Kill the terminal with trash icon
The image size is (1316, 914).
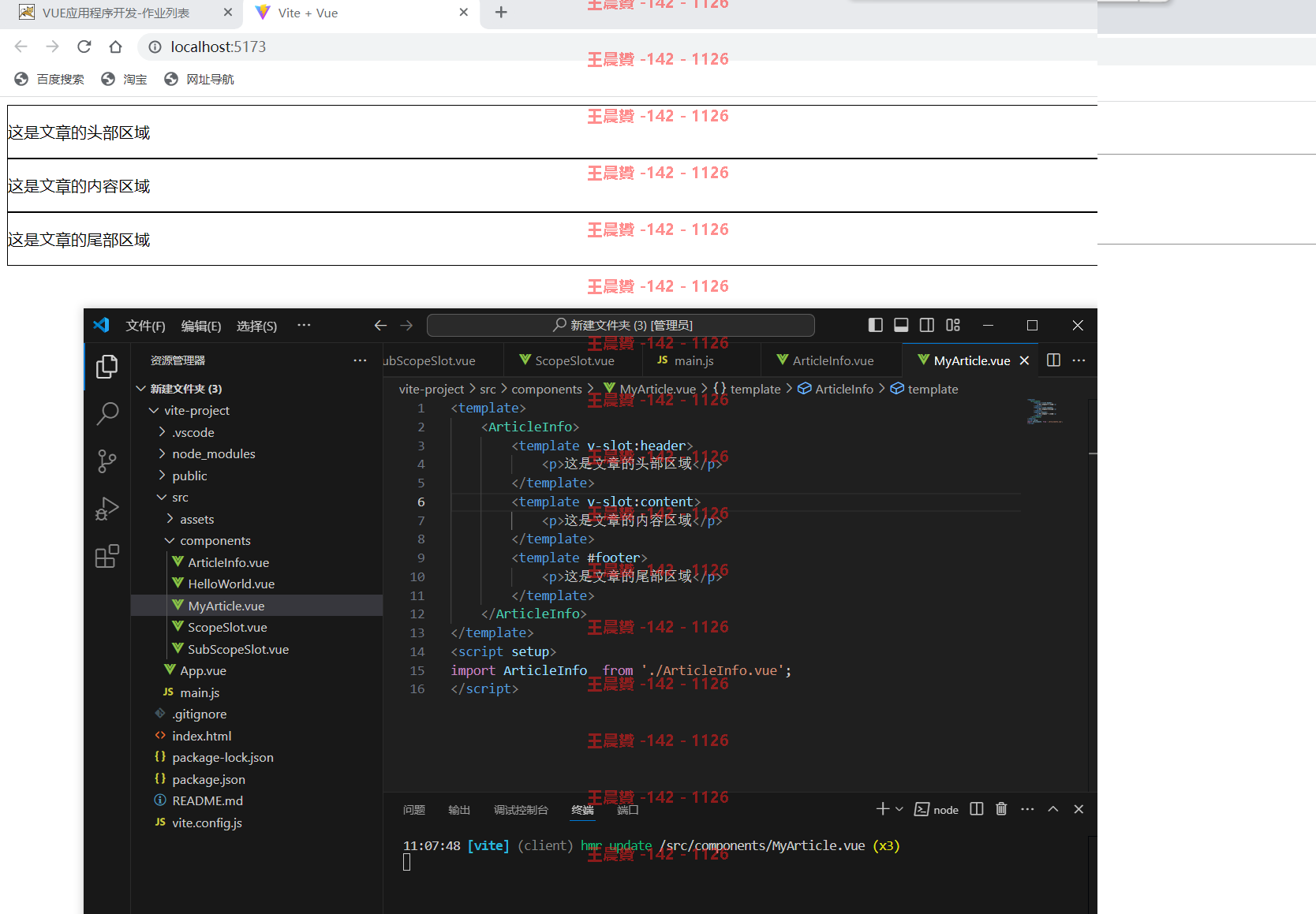[1001, 809]
